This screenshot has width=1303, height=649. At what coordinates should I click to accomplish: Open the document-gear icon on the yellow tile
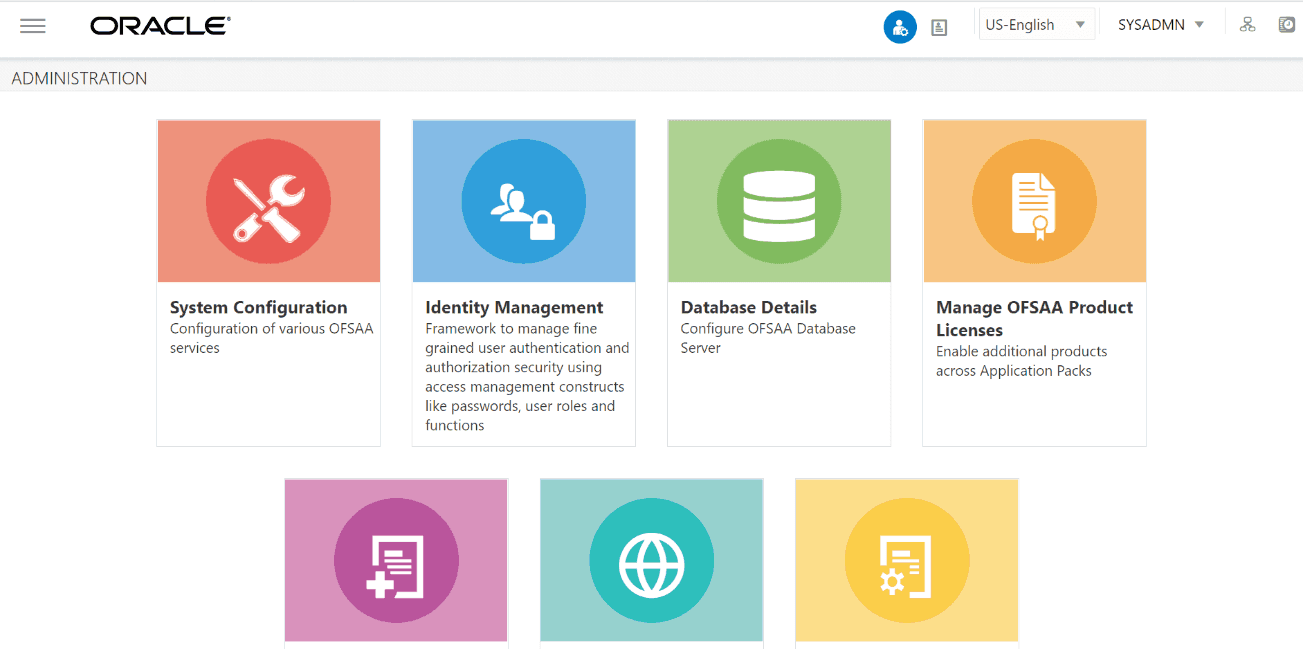tap(906, 560)
